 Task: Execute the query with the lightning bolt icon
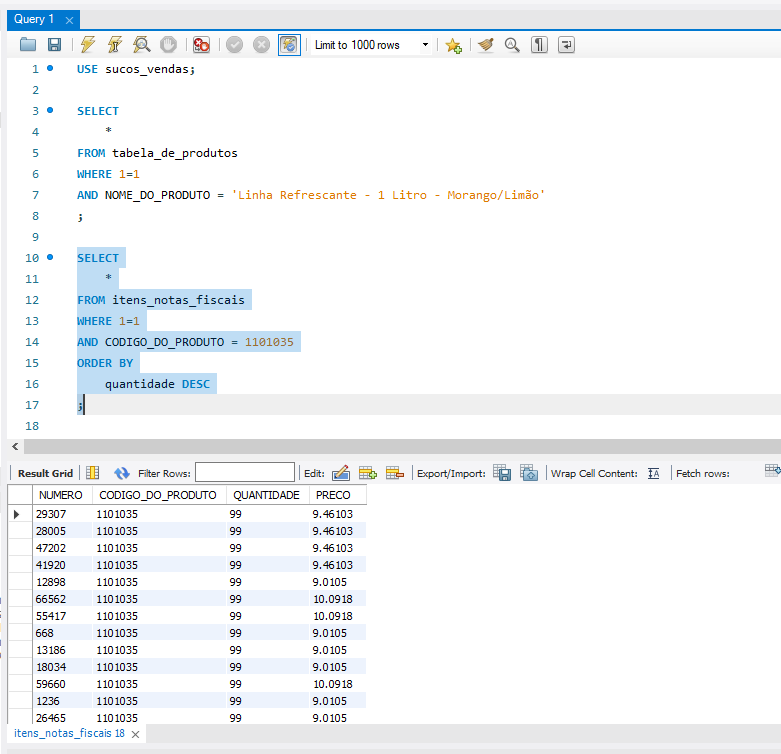[x=88, y=45]
